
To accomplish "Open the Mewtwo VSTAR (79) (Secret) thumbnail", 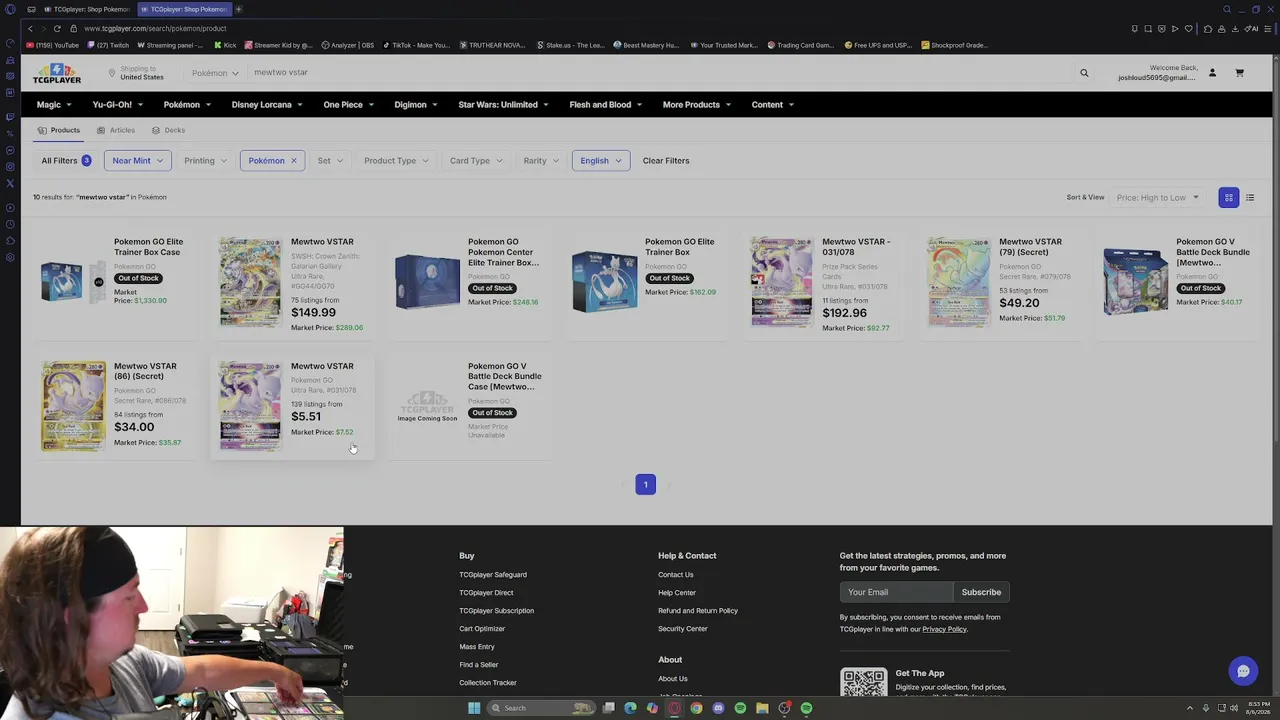I will [959, 282].
